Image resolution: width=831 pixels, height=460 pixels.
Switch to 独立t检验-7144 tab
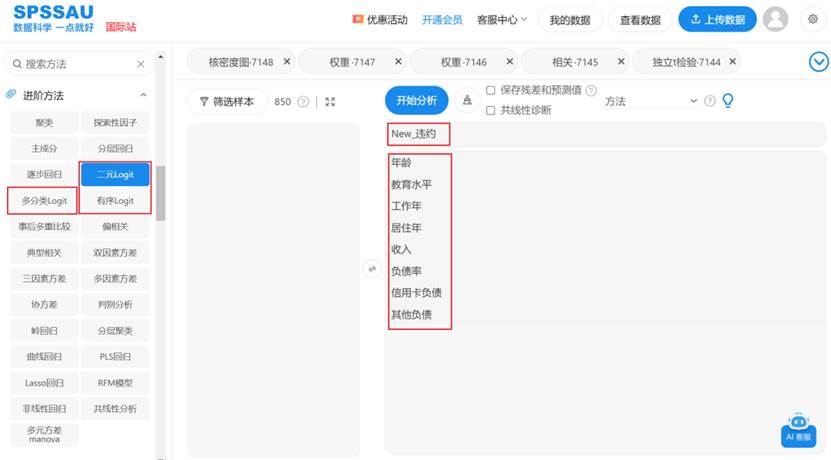point(686,62)
